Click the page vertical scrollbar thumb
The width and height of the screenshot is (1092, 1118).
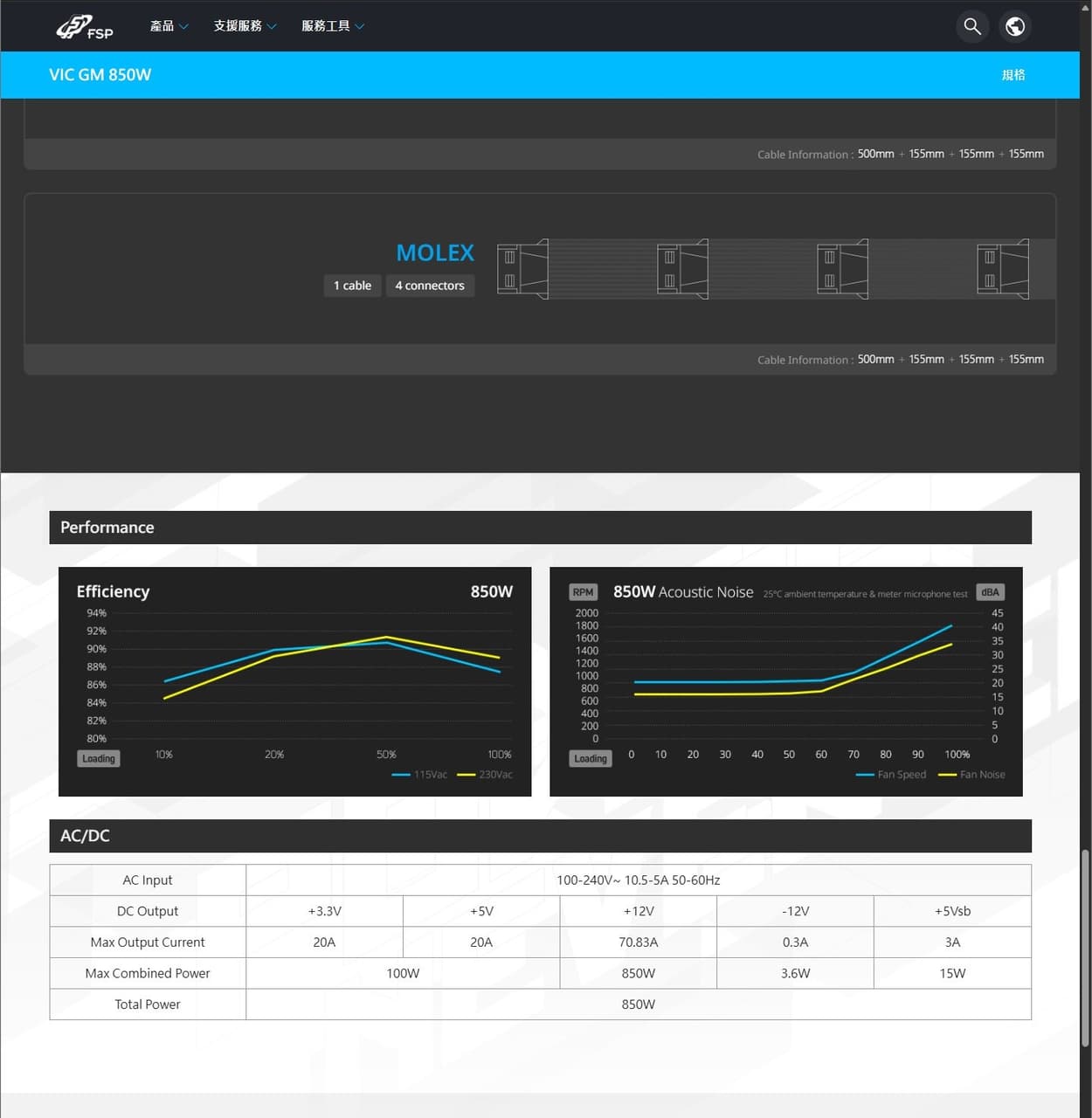(x=1086, y=948)
